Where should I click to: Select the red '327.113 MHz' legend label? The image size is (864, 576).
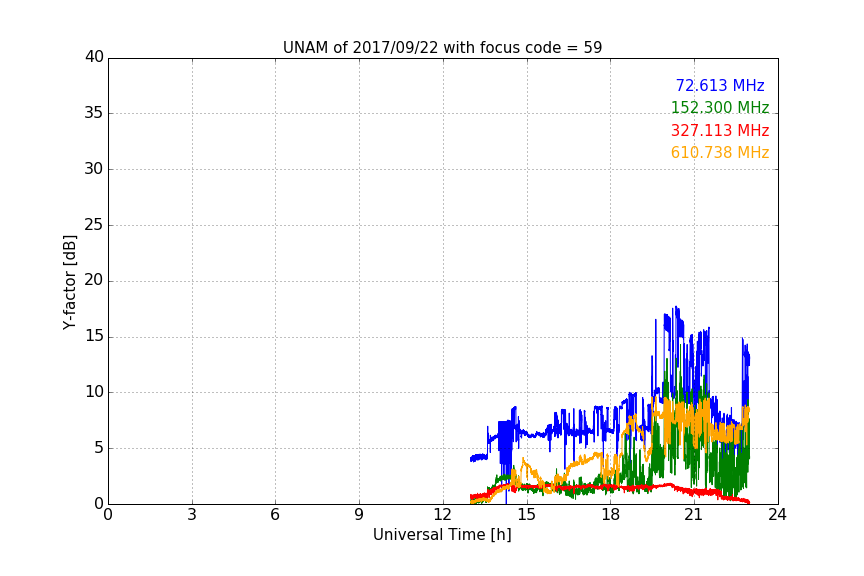(x=720, y=131)
